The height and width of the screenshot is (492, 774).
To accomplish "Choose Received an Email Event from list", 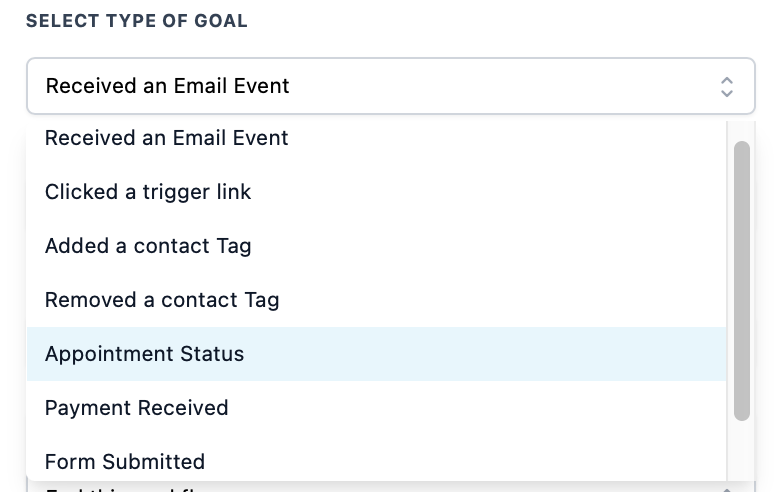I will 167,138.
